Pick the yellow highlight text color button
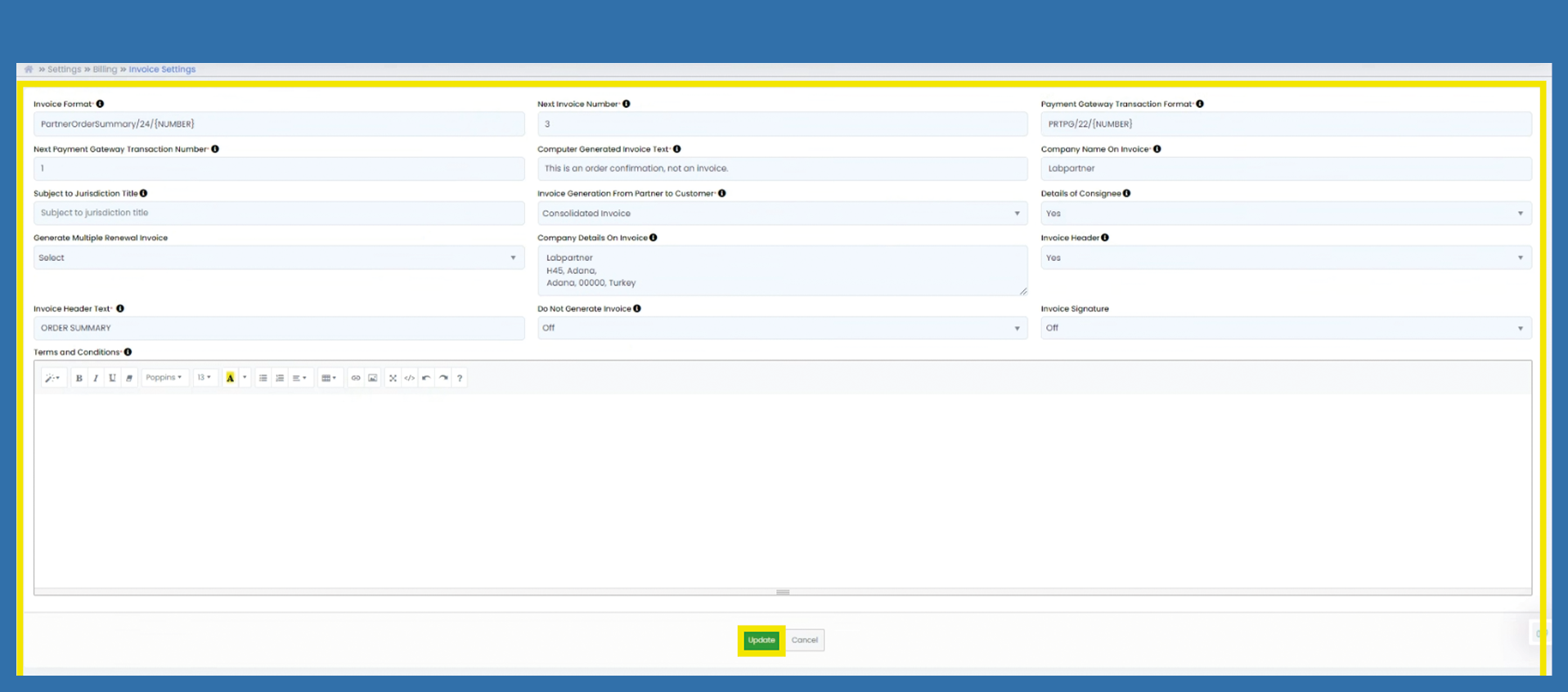 (231, 378)
